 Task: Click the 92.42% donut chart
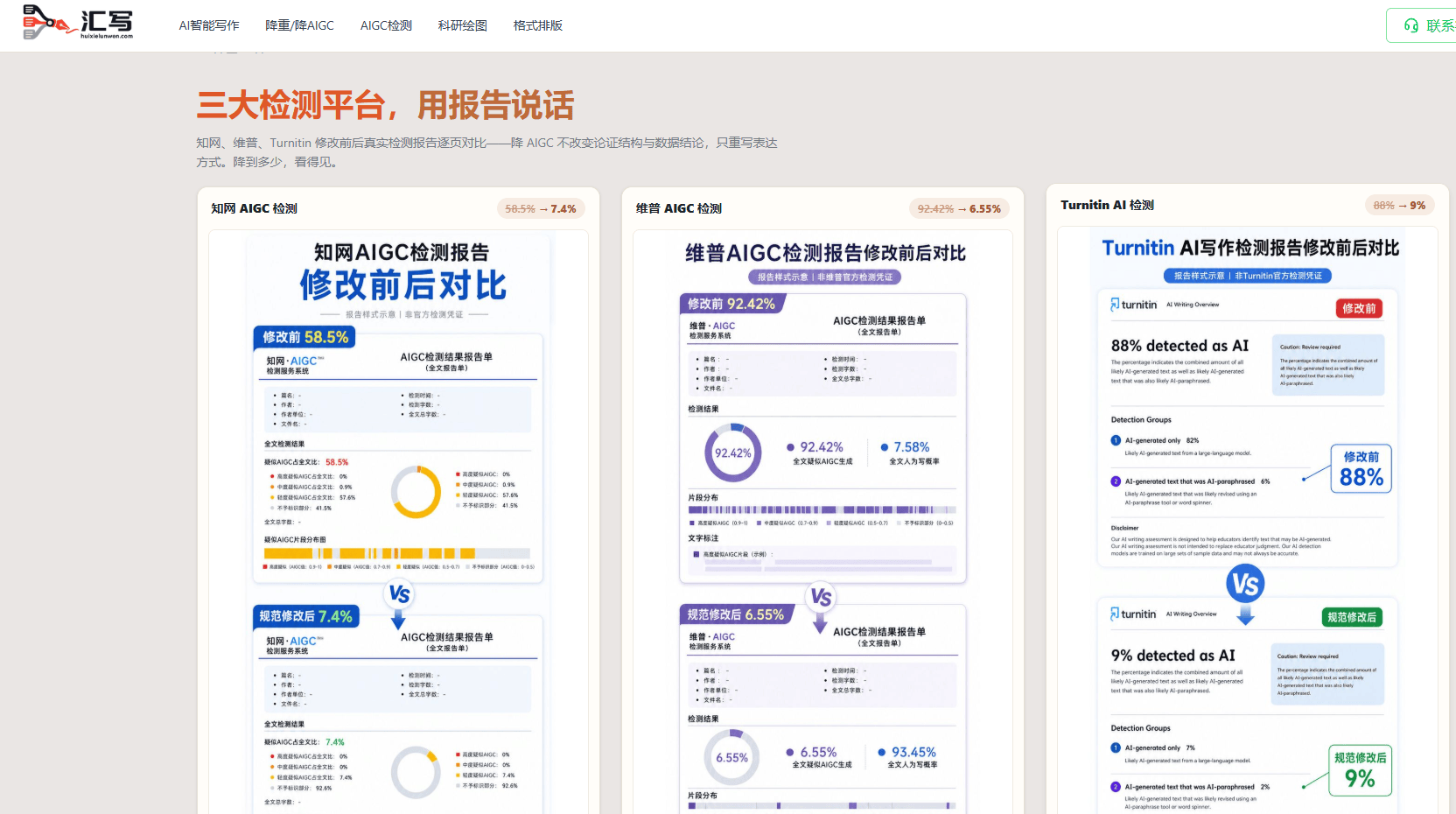(733, 453)
